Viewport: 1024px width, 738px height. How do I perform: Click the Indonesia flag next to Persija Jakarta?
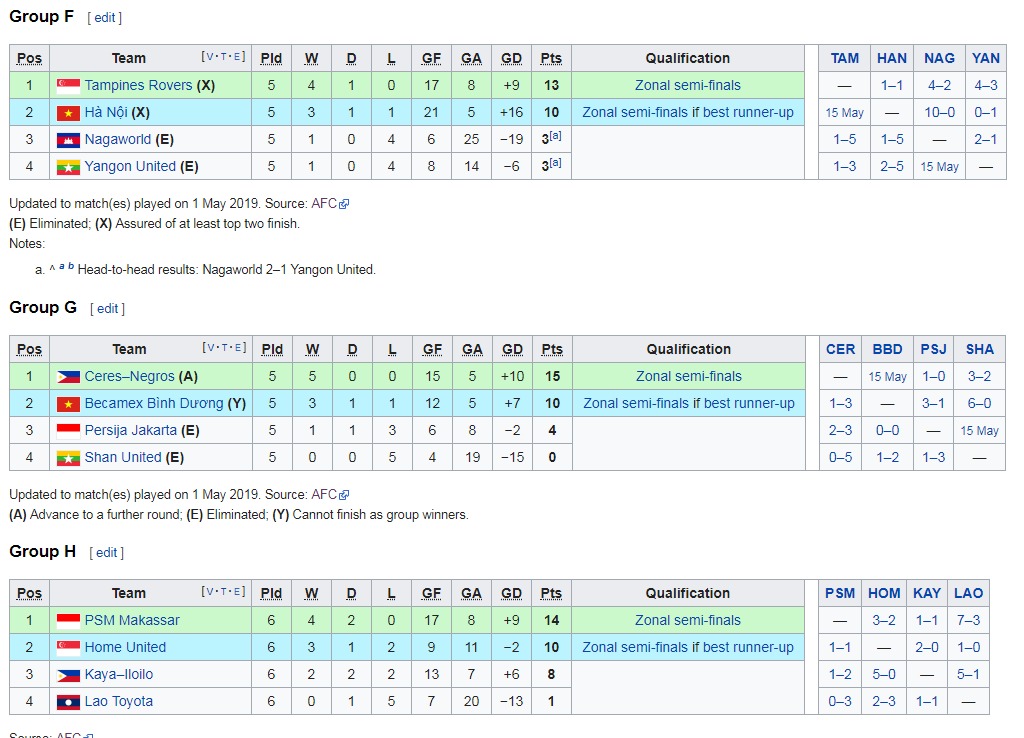tap(68, 431)
